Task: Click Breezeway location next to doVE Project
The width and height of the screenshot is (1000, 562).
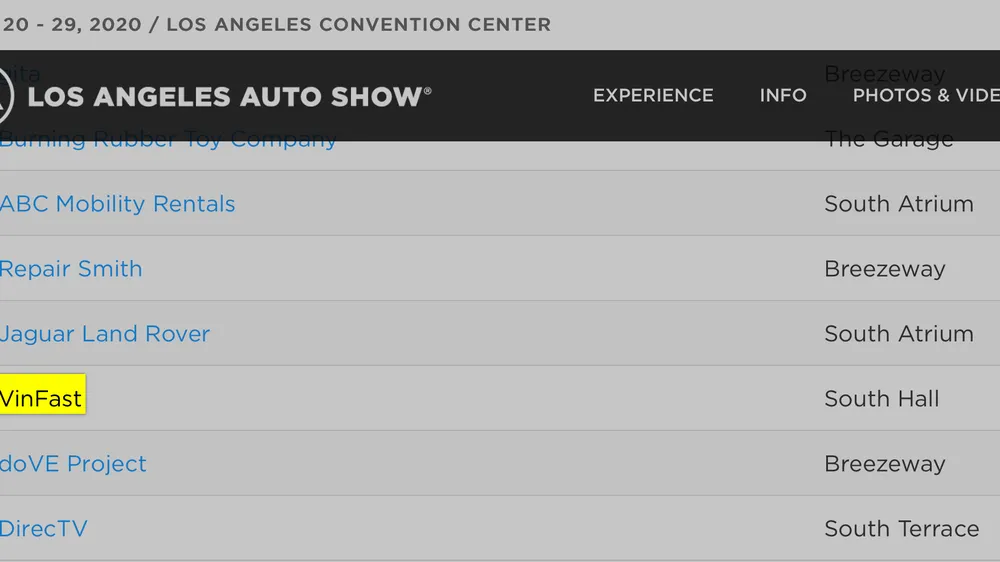Action: coord(885,464)
